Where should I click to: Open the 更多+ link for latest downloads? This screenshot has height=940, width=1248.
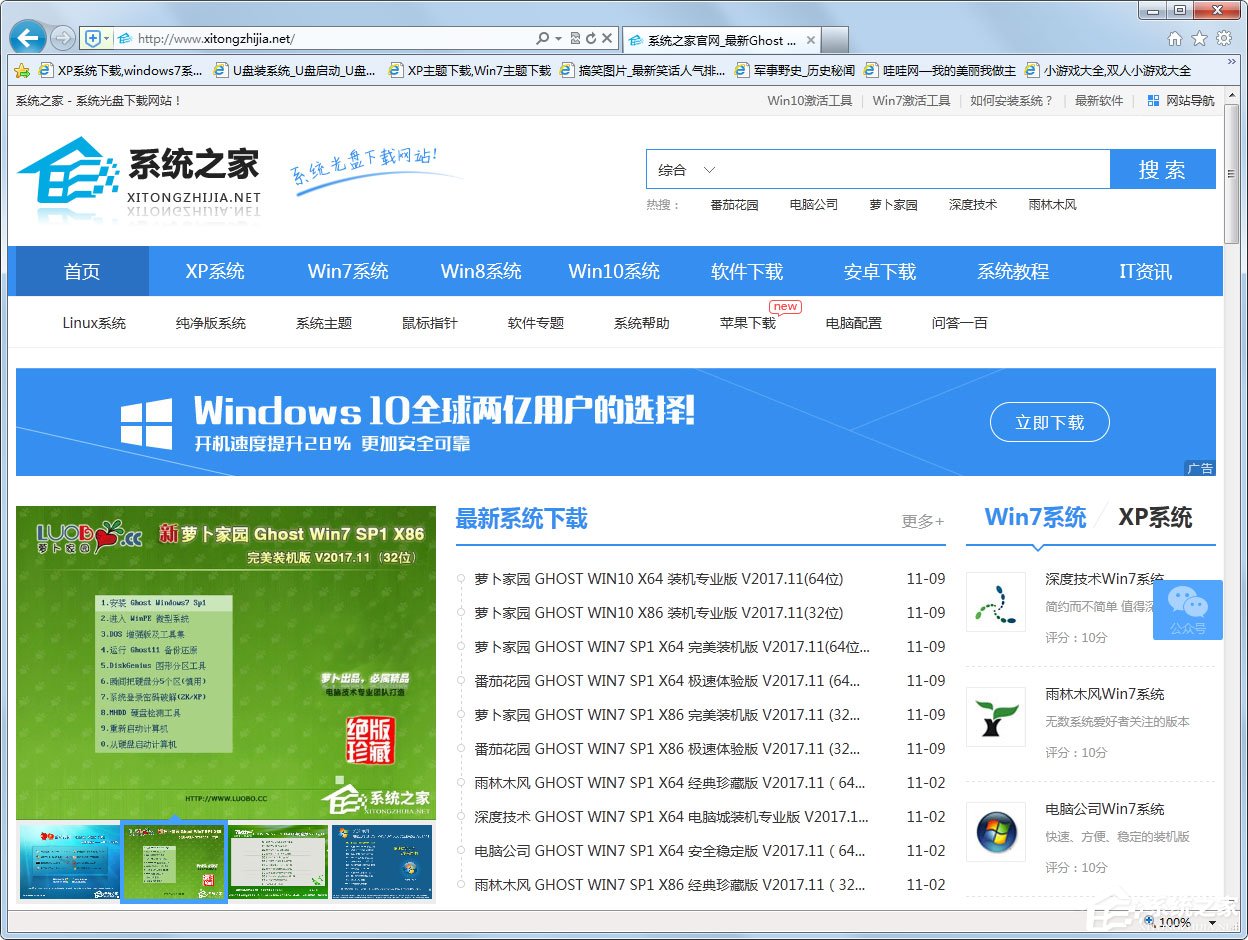point(921,520)
